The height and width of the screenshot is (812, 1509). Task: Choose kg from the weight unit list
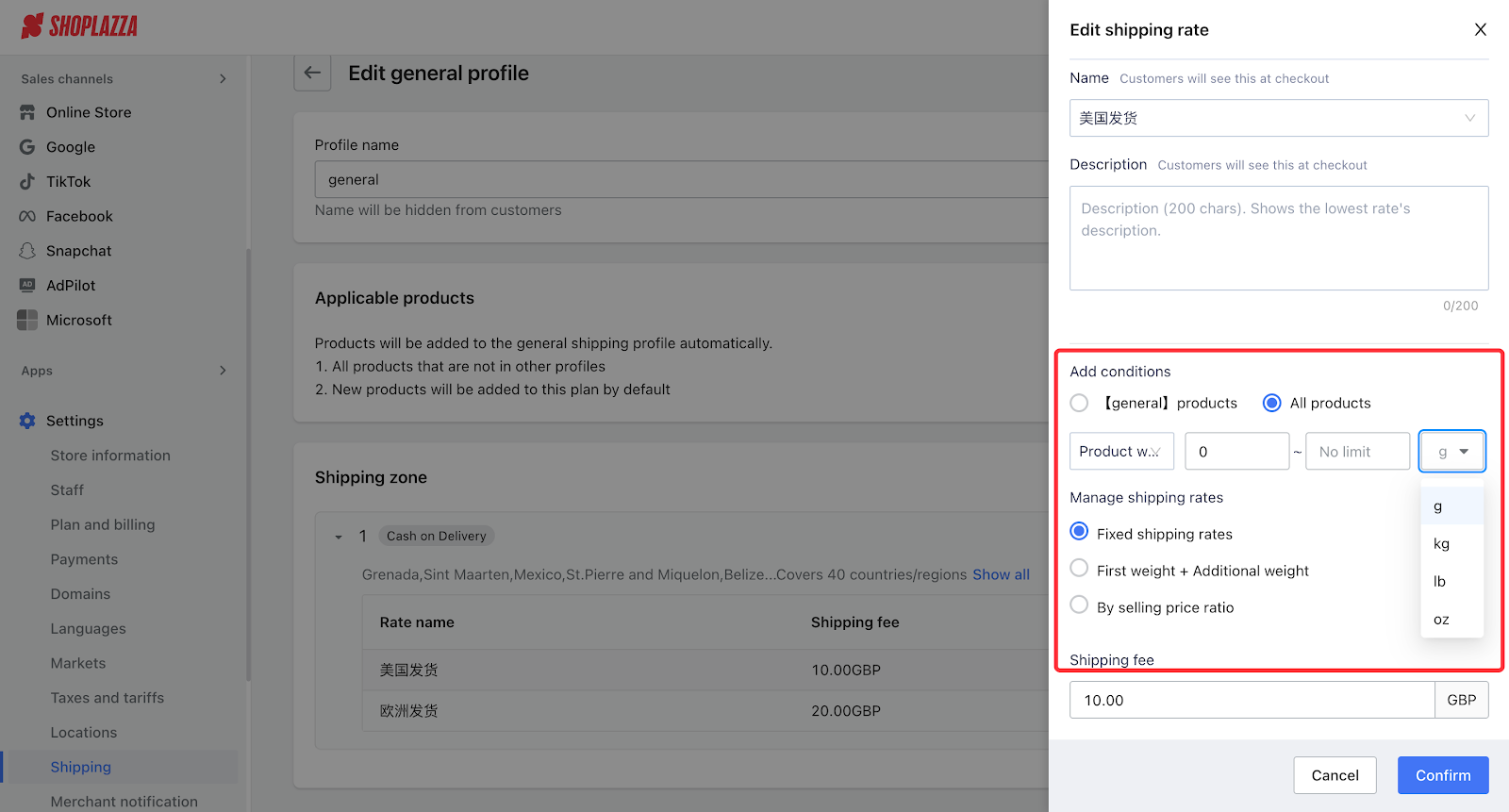[1442, 544]
